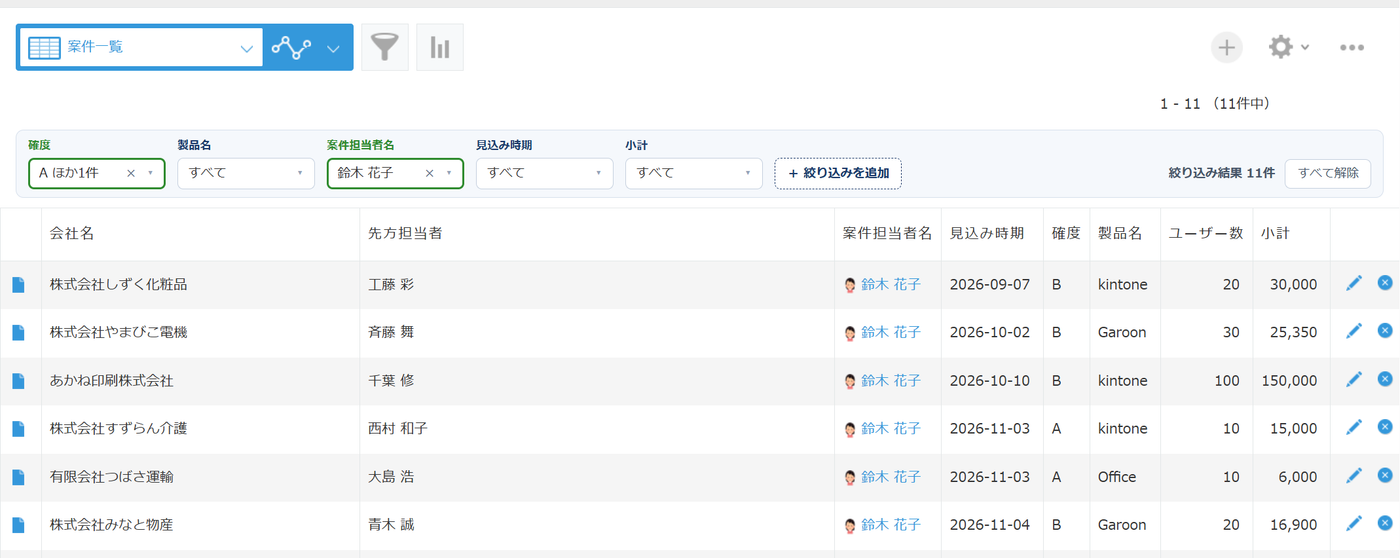Open the bar chart aggregation icon

[440, 47]
